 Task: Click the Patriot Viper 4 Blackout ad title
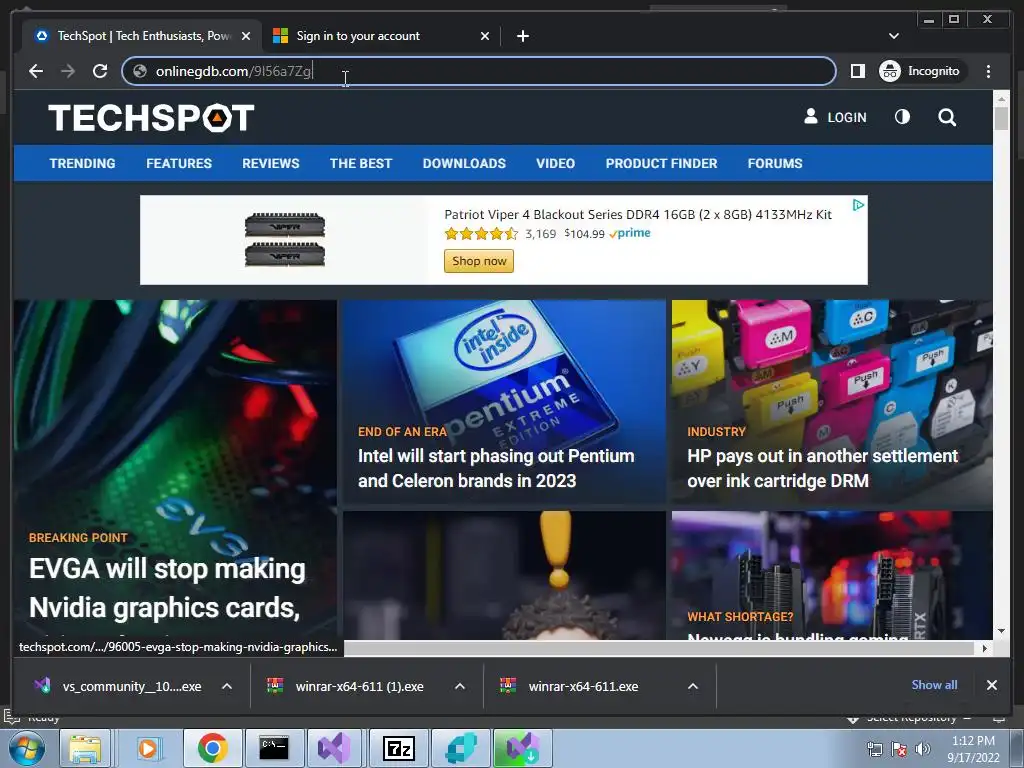coord(637,214)
